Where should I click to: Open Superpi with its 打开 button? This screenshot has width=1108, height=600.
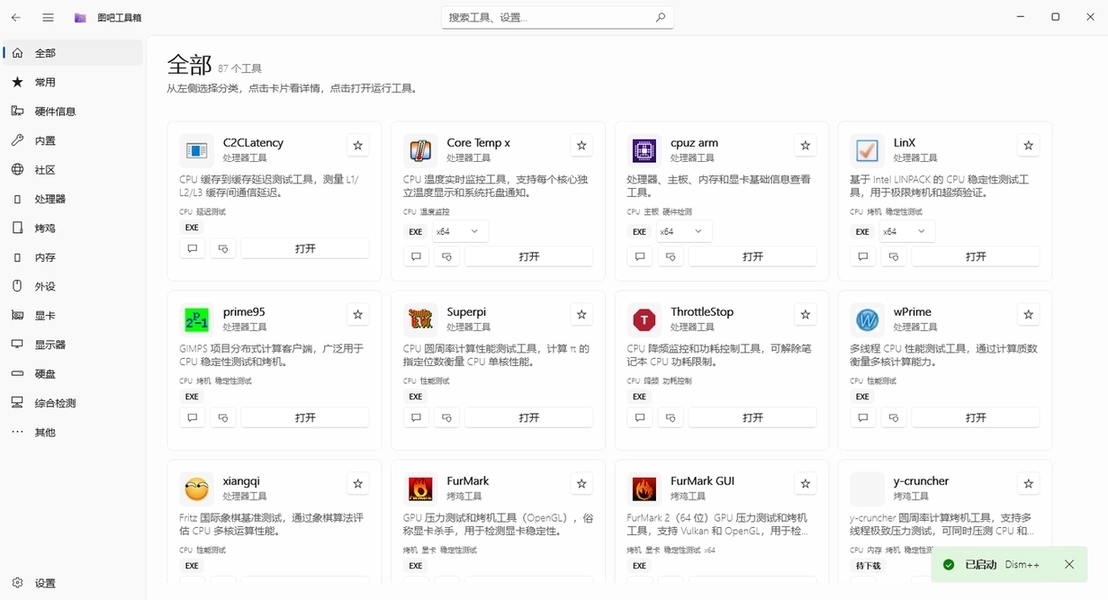pyautogui.click(x=529, y=418)
